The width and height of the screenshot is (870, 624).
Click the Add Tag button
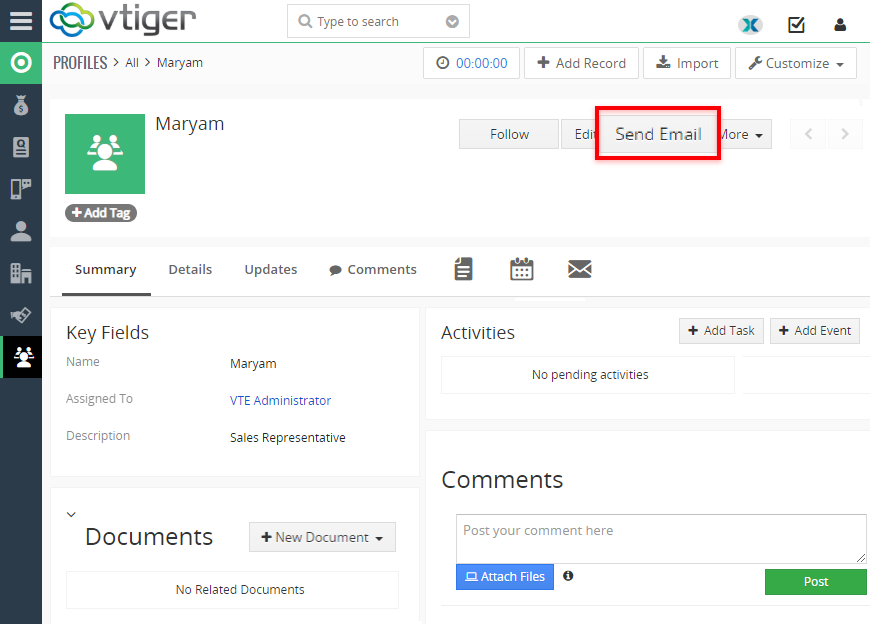click(101, 212)
